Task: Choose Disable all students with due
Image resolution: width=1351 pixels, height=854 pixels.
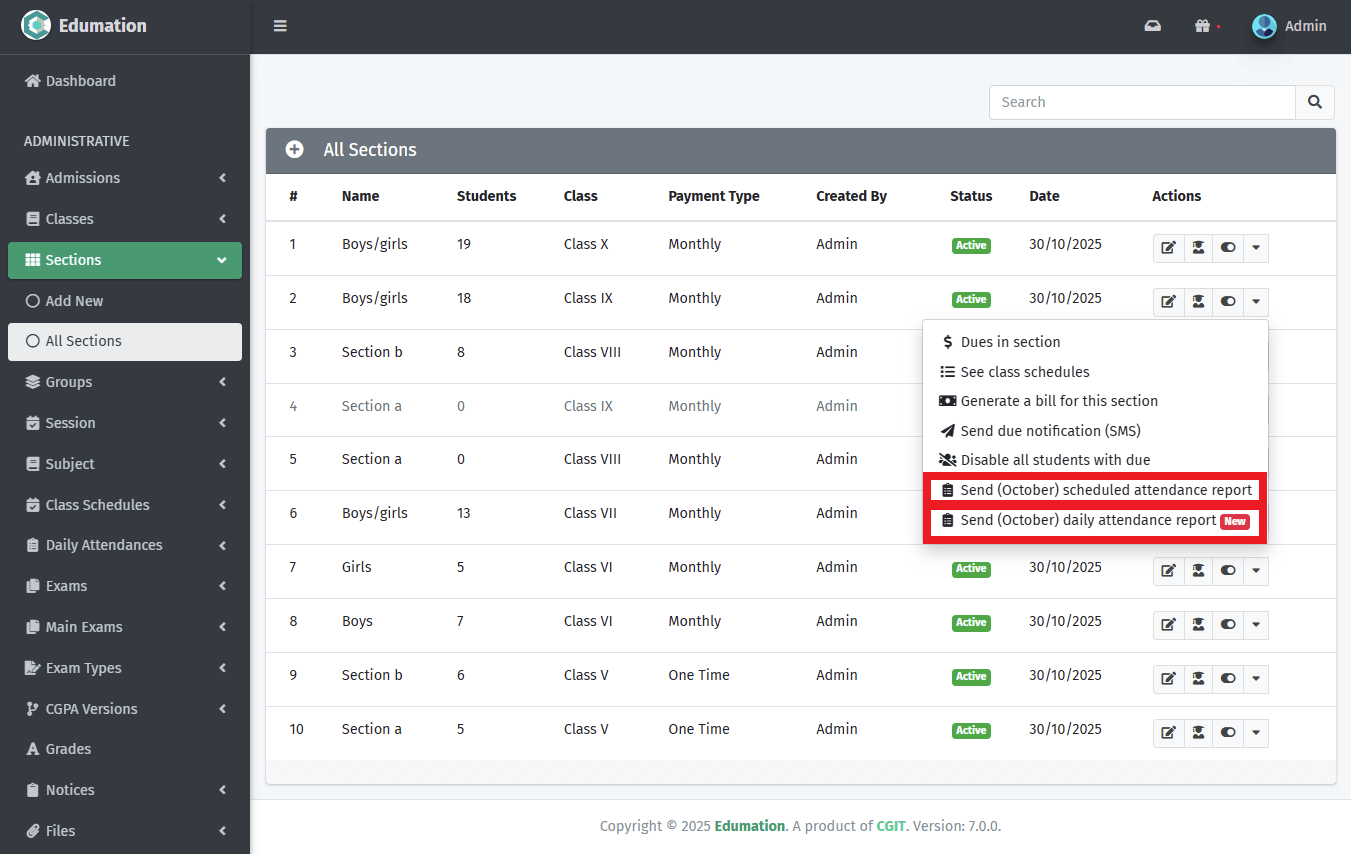Action: [x=1095, y=460]
